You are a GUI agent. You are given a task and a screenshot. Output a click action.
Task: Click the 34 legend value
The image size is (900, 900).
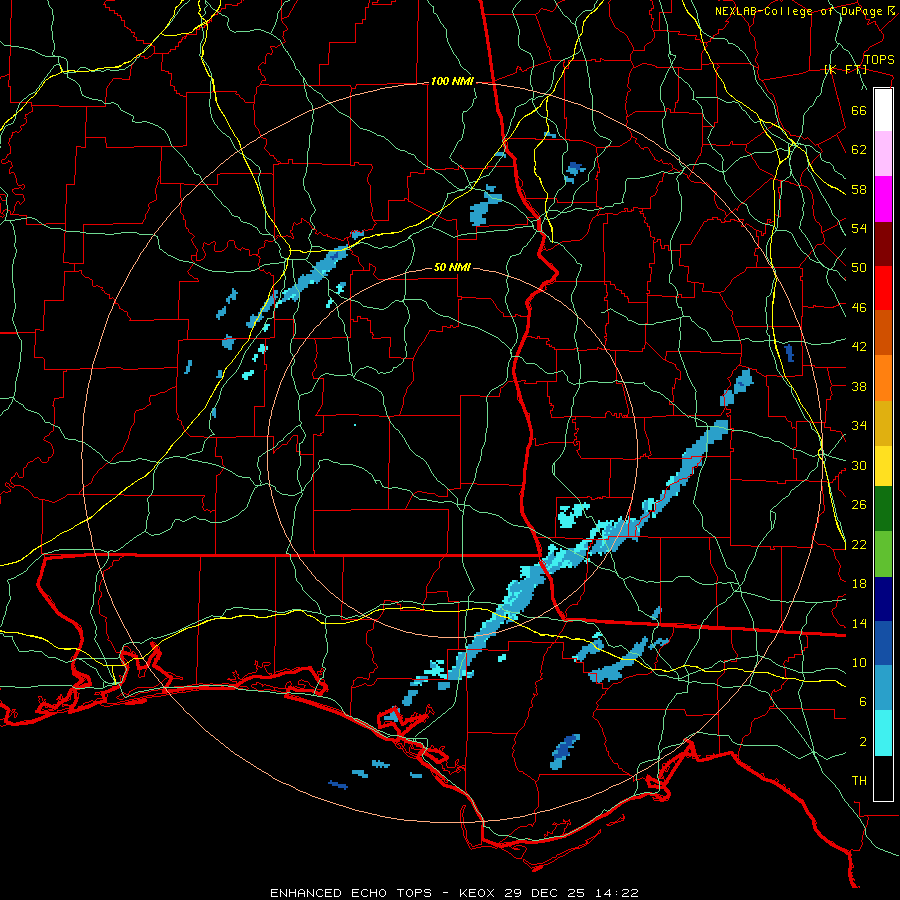pos(859,426)
